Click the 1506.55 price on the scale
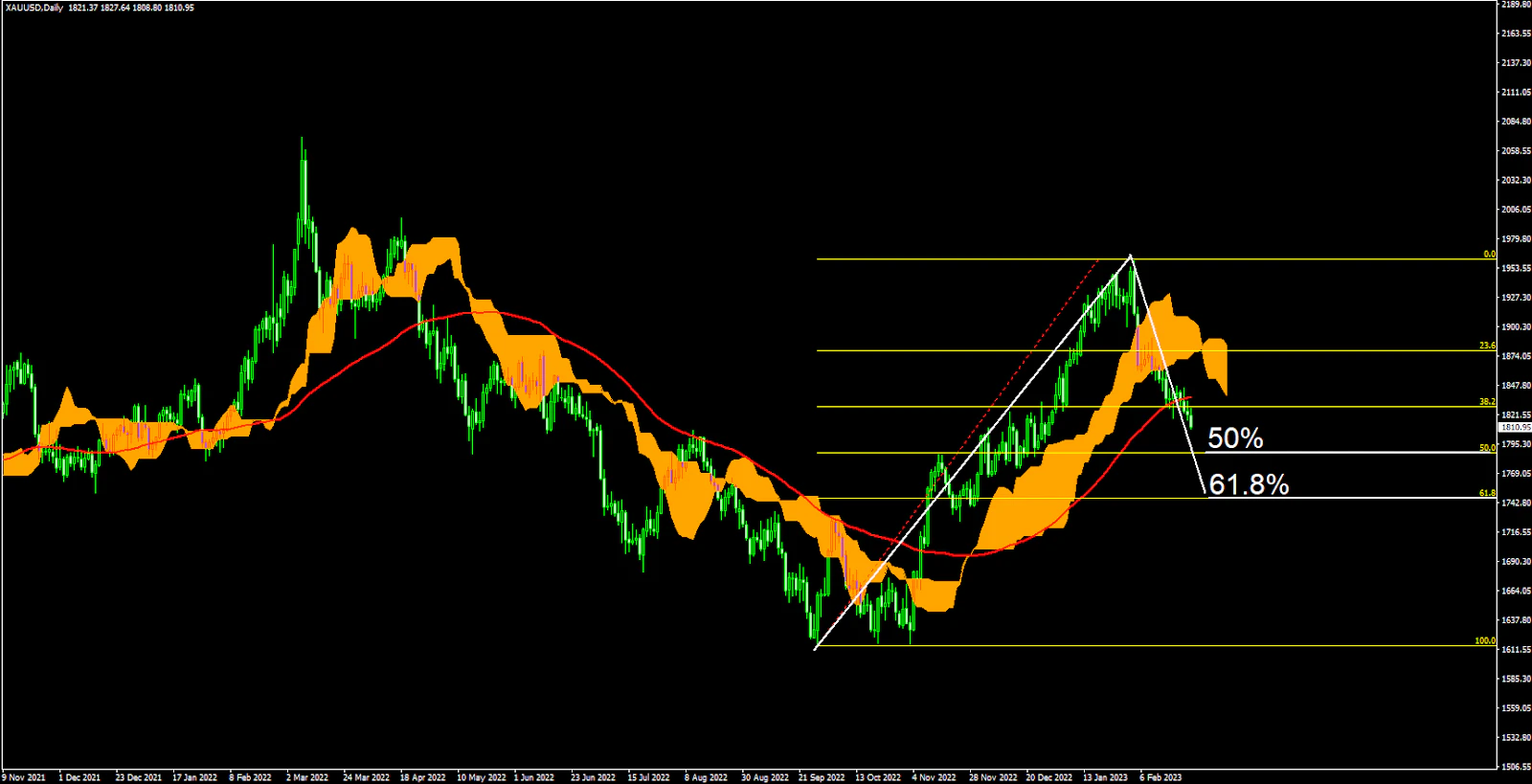The image size is (1532, 784). 1515,767
